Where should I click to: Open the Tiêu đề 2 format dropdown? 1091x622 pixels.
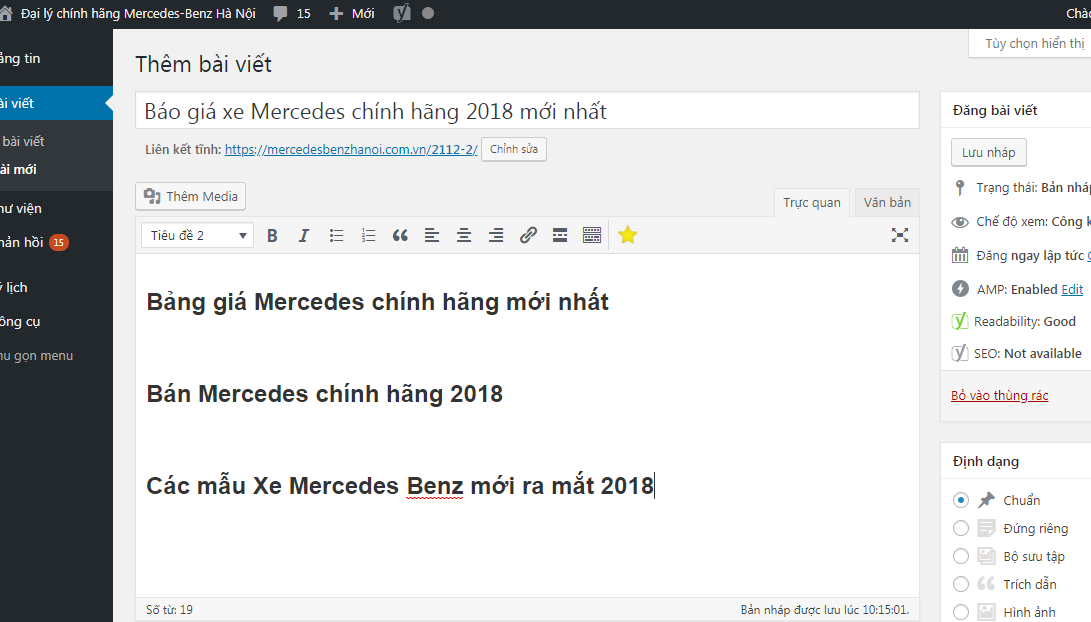tap(198, 236)
